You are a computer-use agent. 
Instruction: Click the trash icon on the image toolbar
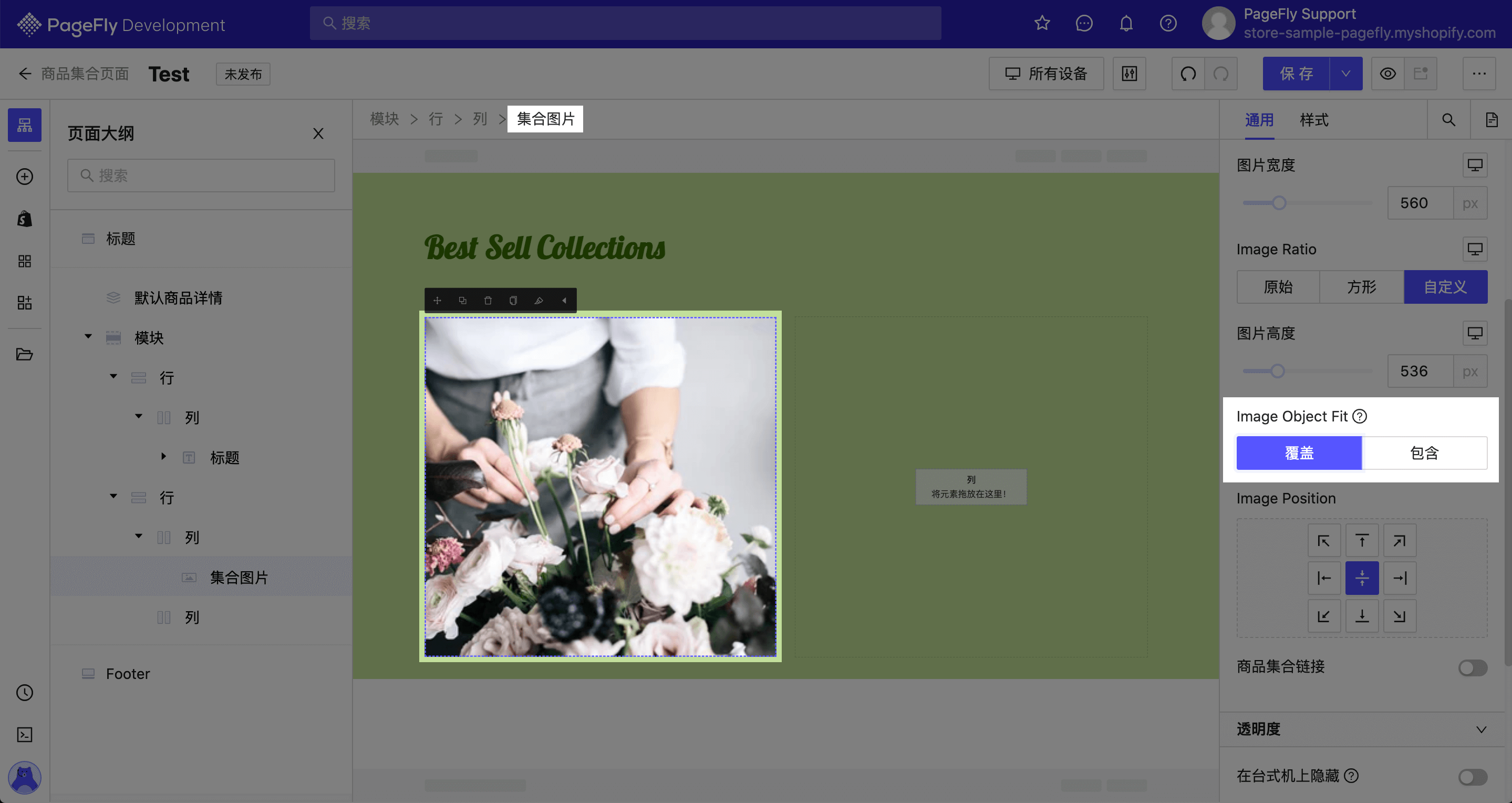[488, 301]
